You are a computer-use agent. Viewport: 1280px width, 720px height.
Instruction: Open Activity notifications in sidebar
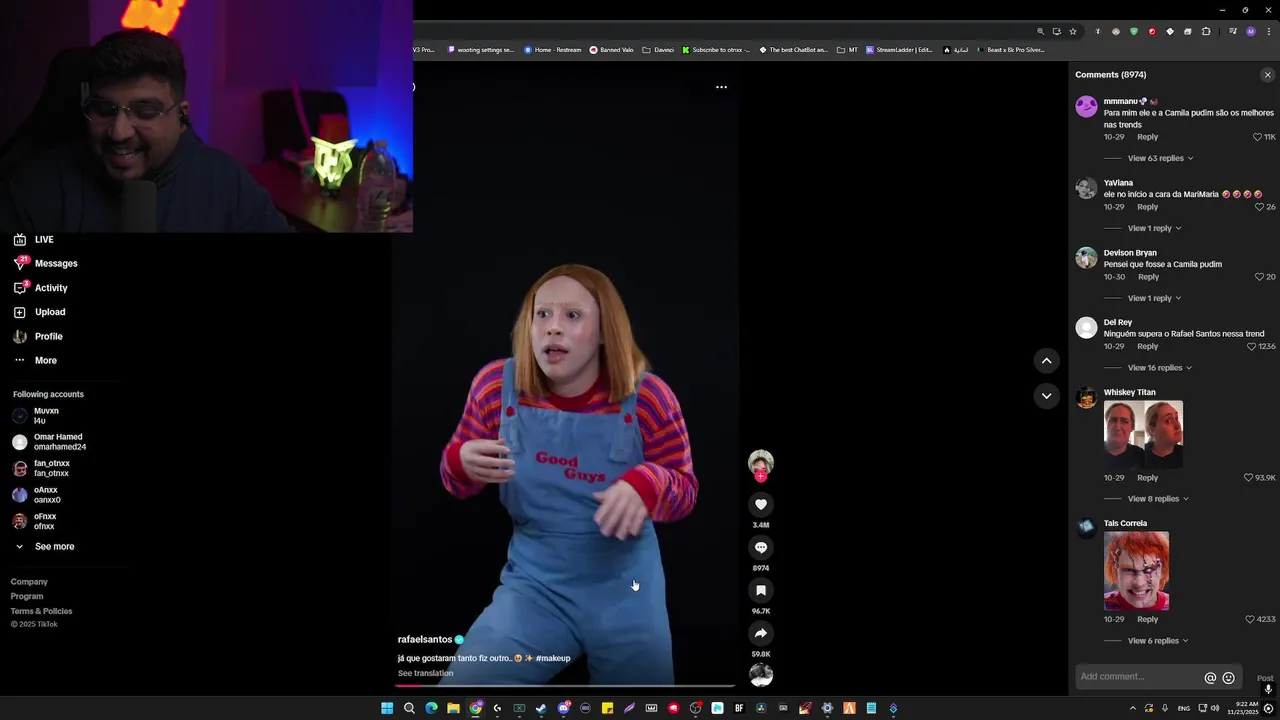click(40, 288)
